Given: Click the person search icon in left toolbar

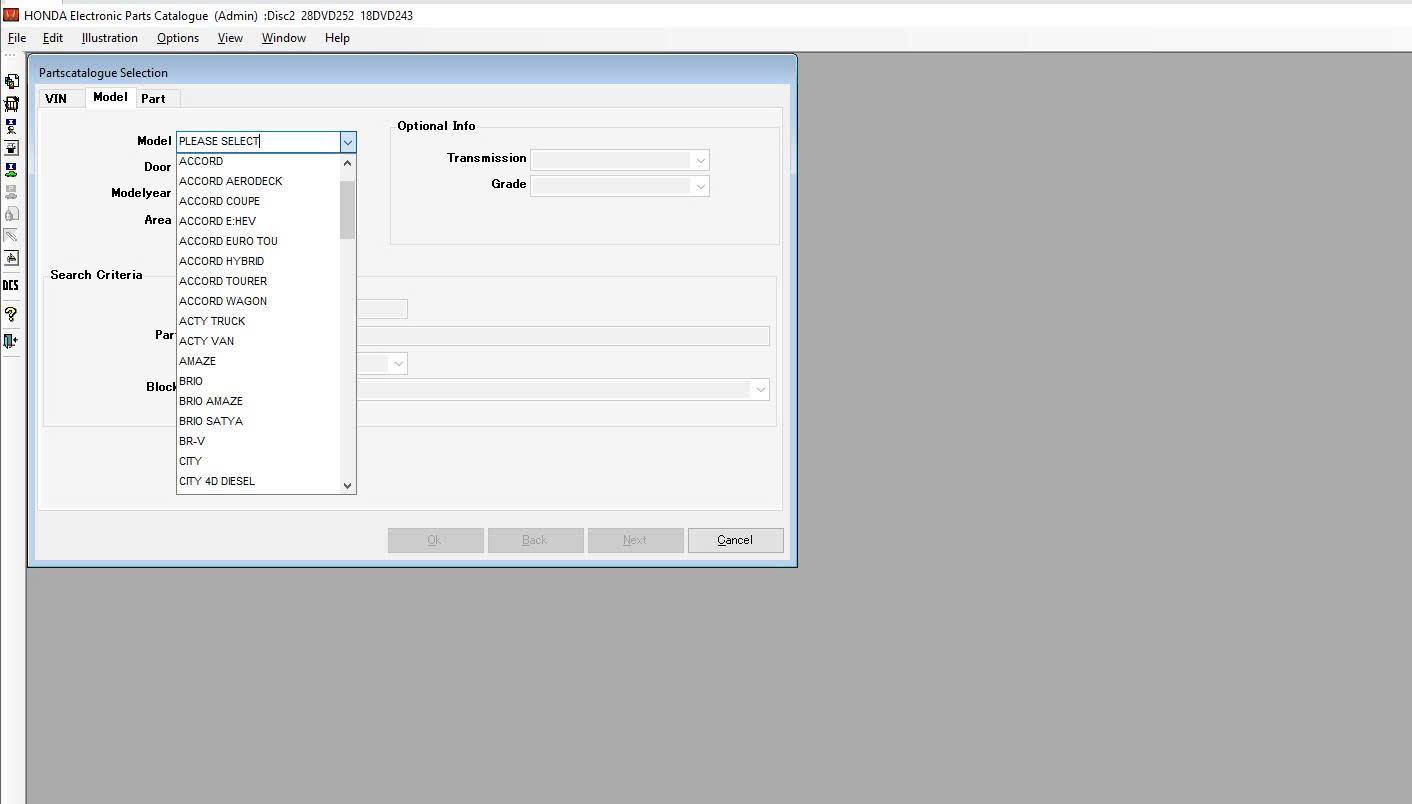Looking at the screenshot, I should point(11,126).
